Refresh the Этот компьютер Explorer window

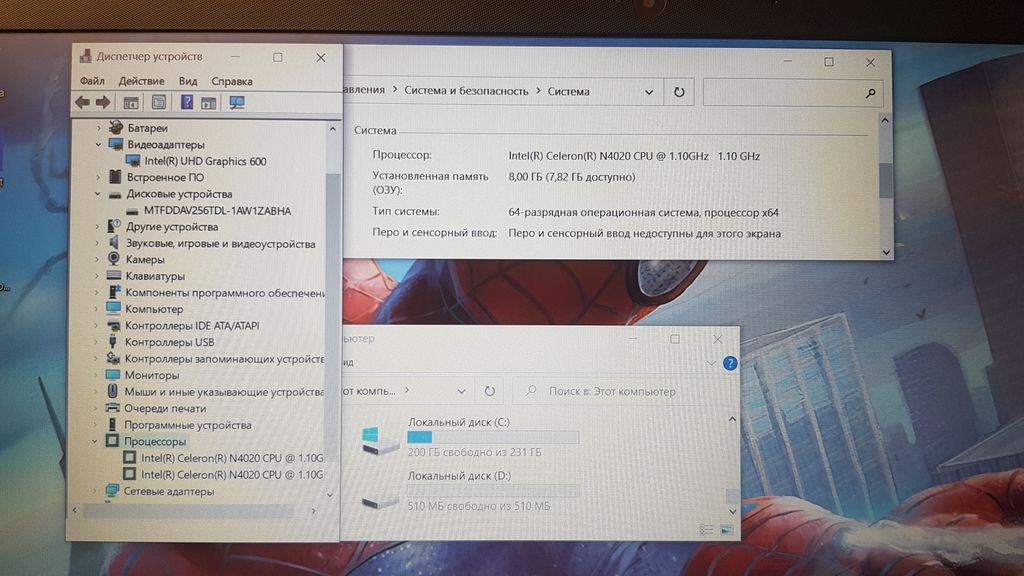point(489,391)
